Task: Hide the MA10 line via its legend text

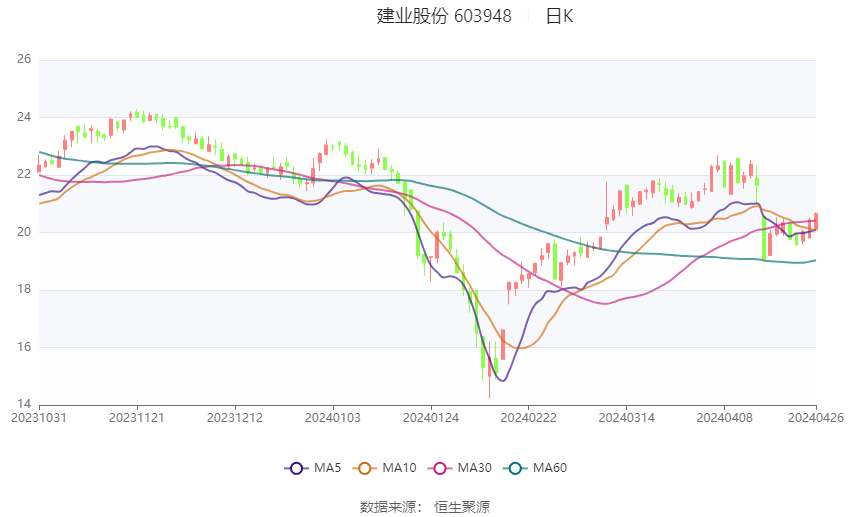Action: tap(400, 467)
